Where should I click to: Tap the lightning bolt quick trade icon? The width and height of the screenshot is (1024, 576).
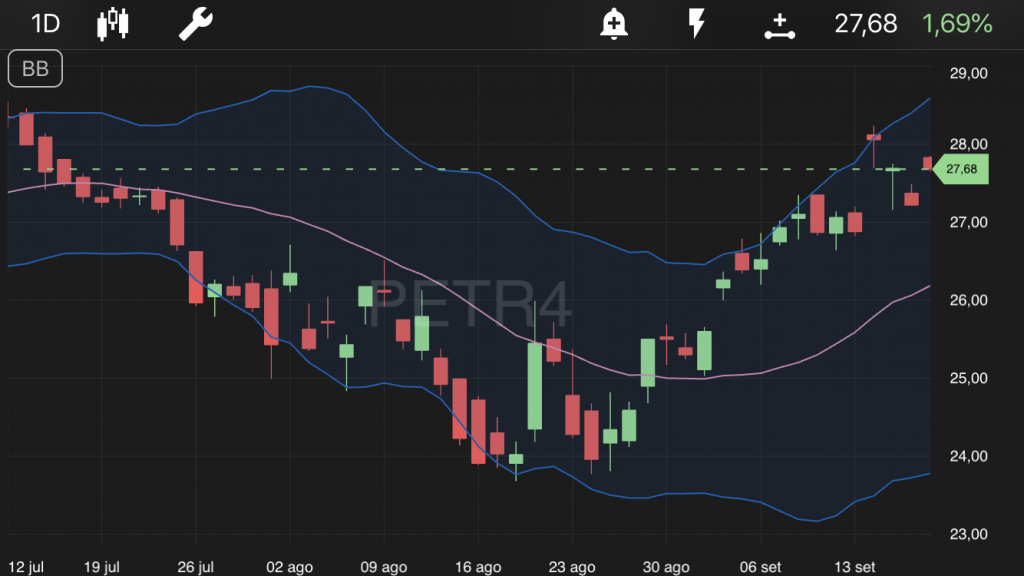point(696,24)
